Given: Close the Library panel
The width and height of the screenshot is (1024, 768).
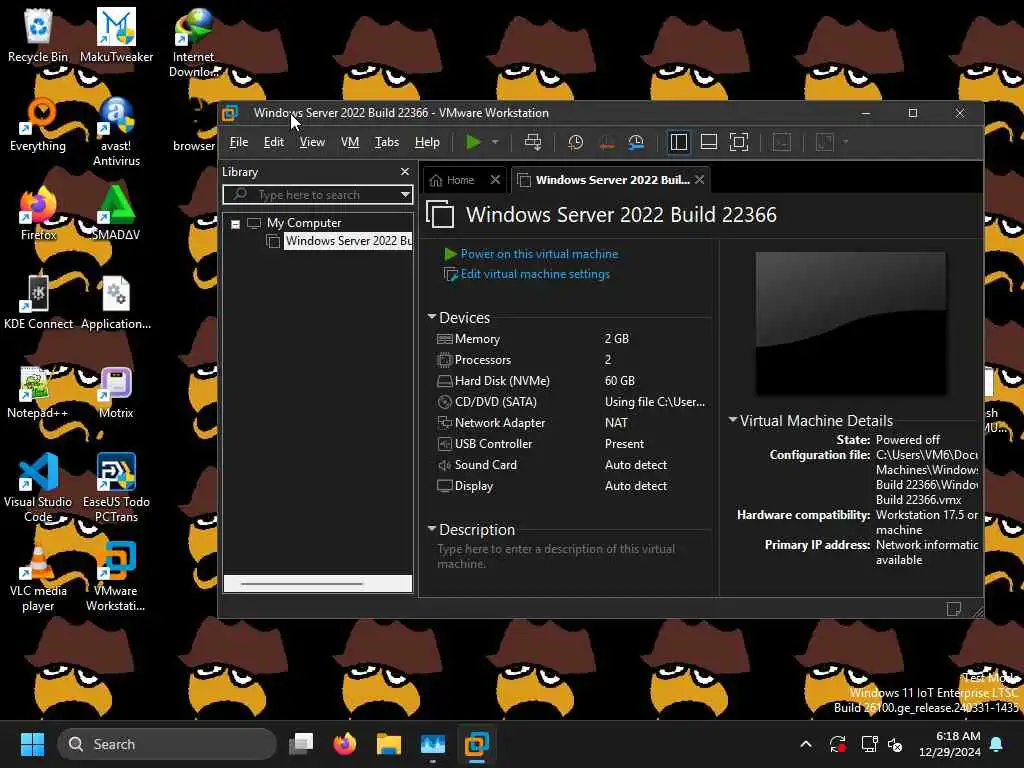Looking at the screenshot, I should (x=405, y=172).
